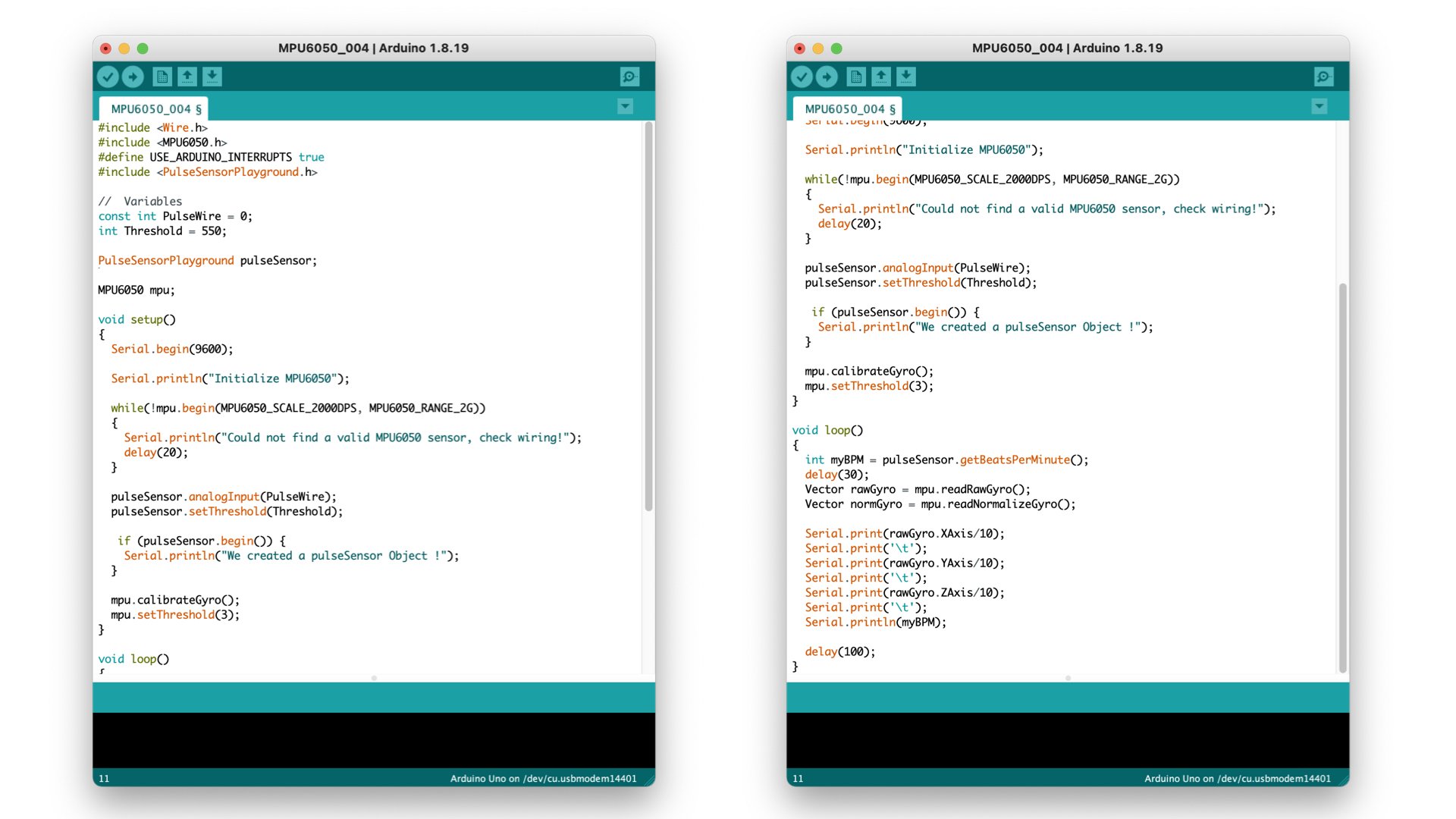Click board status text in right window
Screen dimensions: 1456x819
point(1238,779)
